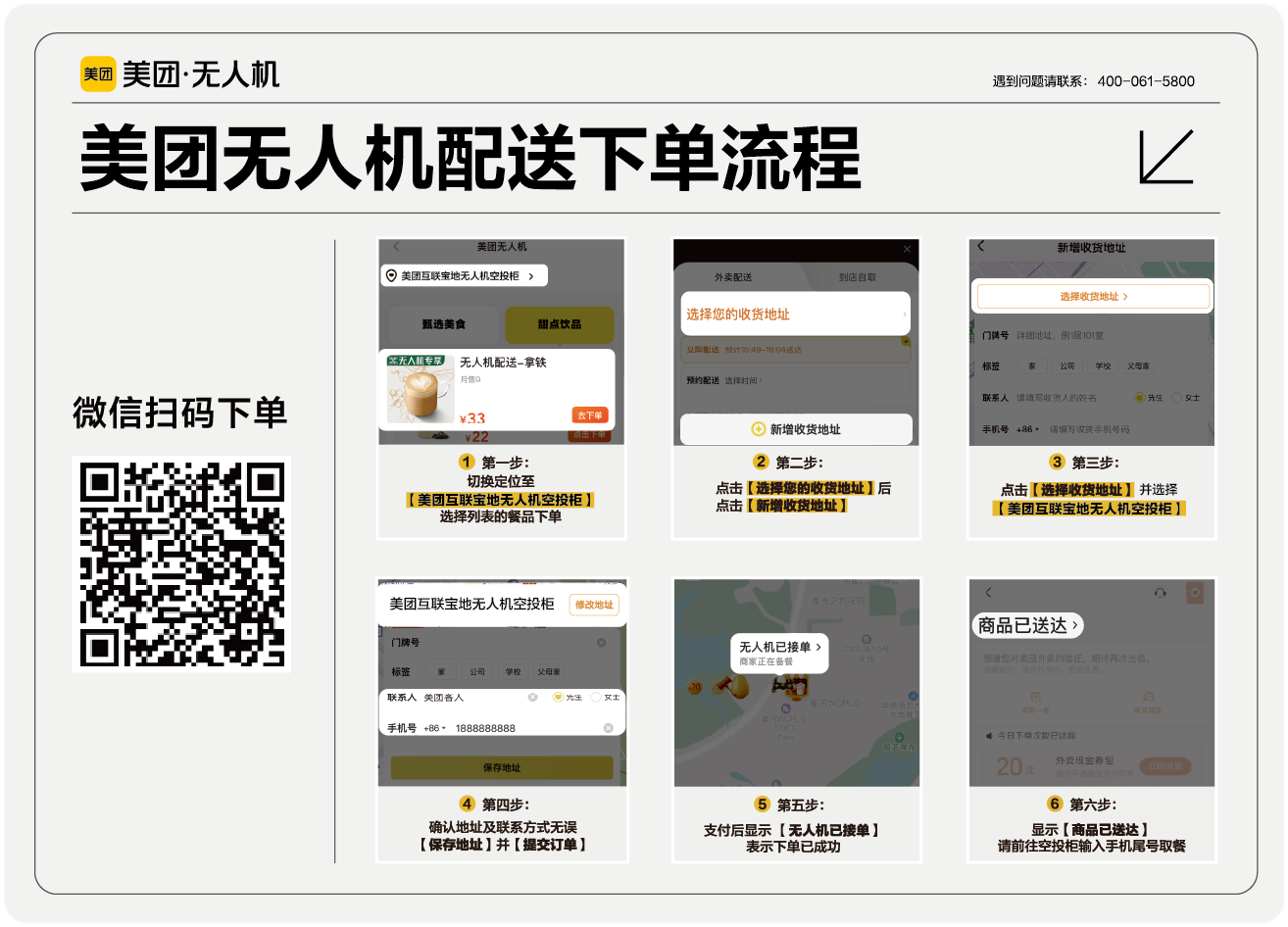Go back from the 新增收货地址 screen
Screen dimensions: 1288x927
click(x=980, y=247)
